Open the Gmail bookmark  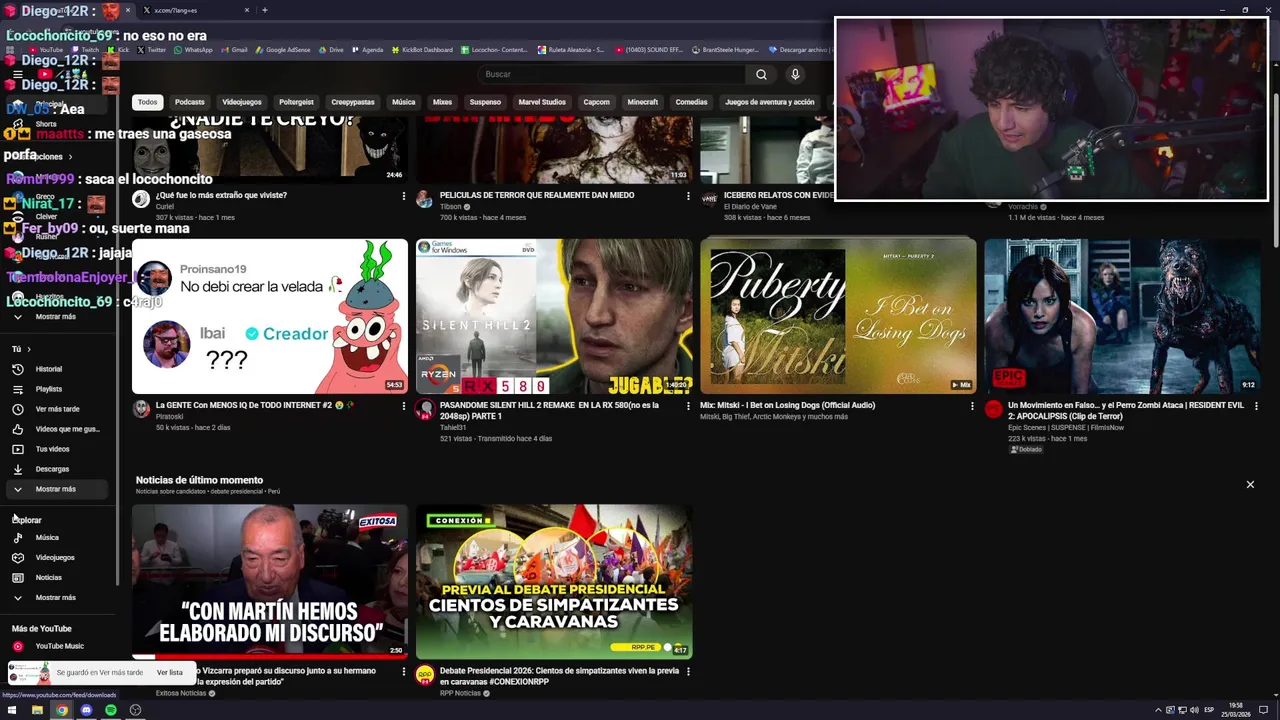click(233, 50)
